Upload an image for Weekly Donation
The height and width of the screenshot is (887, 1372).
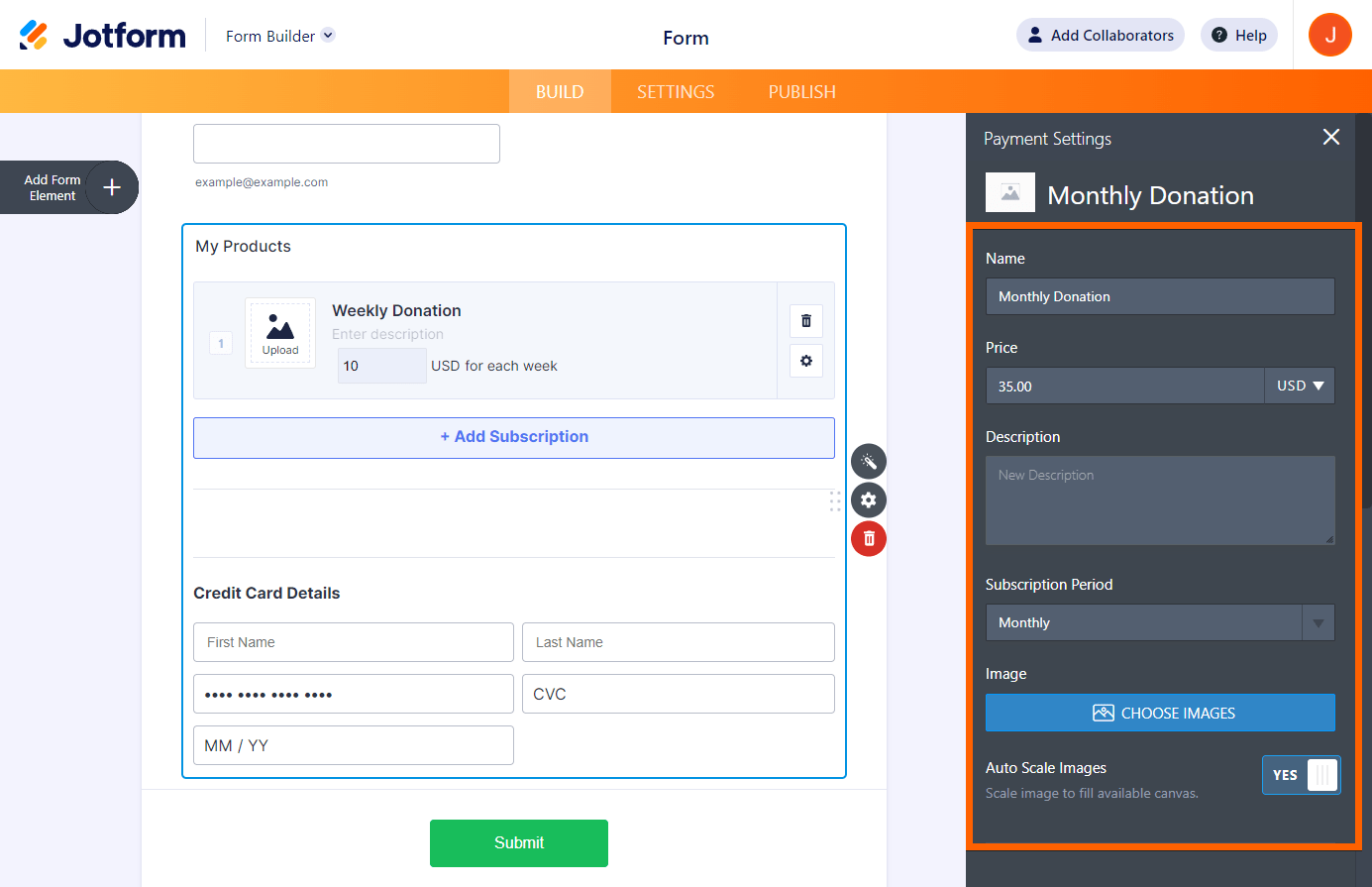click(x=280, y=333)
